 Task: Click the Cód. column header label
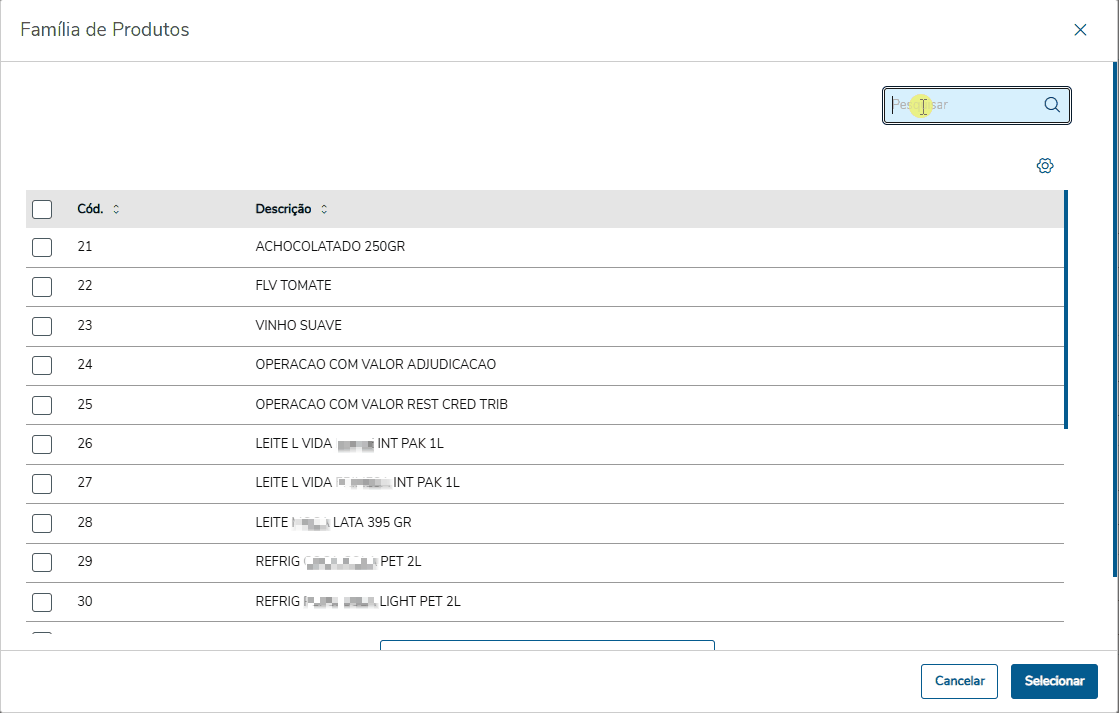[x=90, y=210]
